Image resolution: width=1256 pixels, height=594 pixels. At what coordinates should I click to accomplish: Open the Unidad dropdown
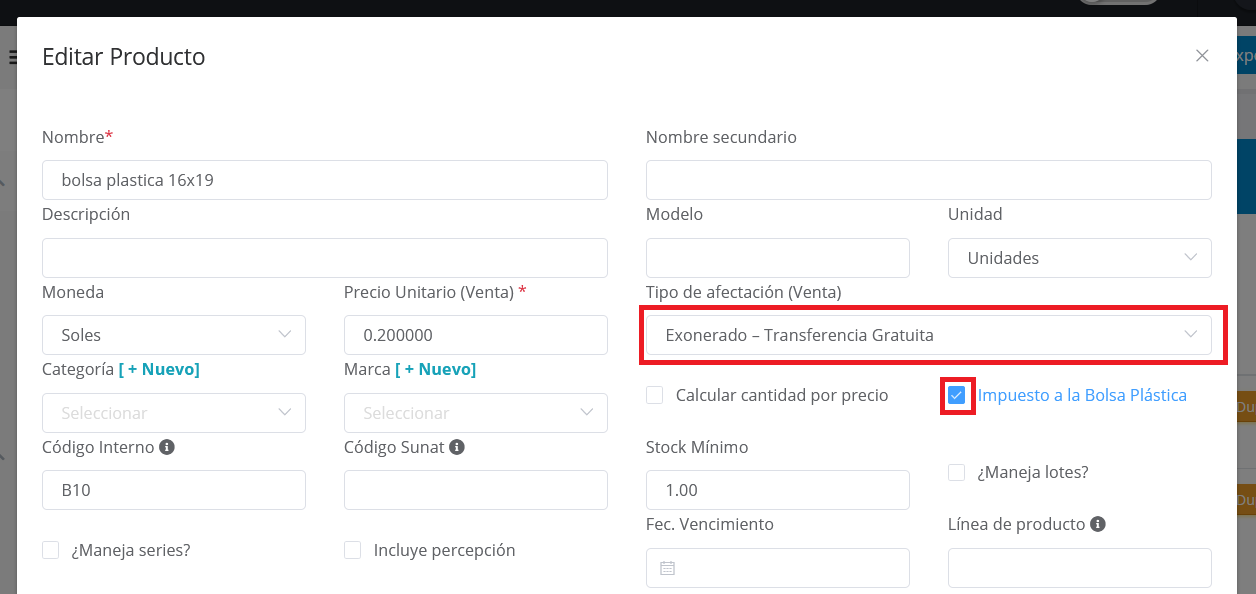tap(1079, 258)
